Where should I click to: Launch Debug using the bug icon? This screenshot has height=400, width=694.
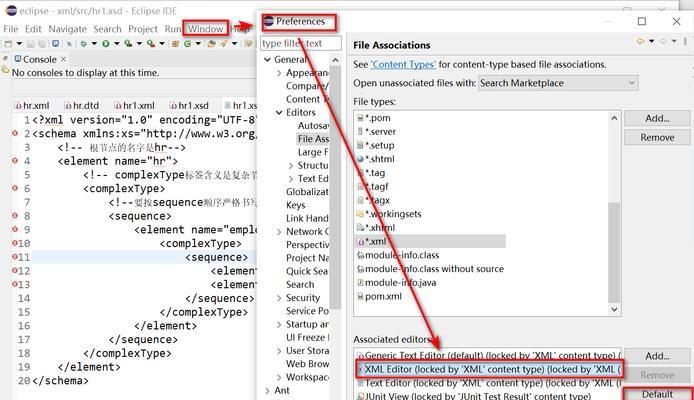(x=83, y=44)
